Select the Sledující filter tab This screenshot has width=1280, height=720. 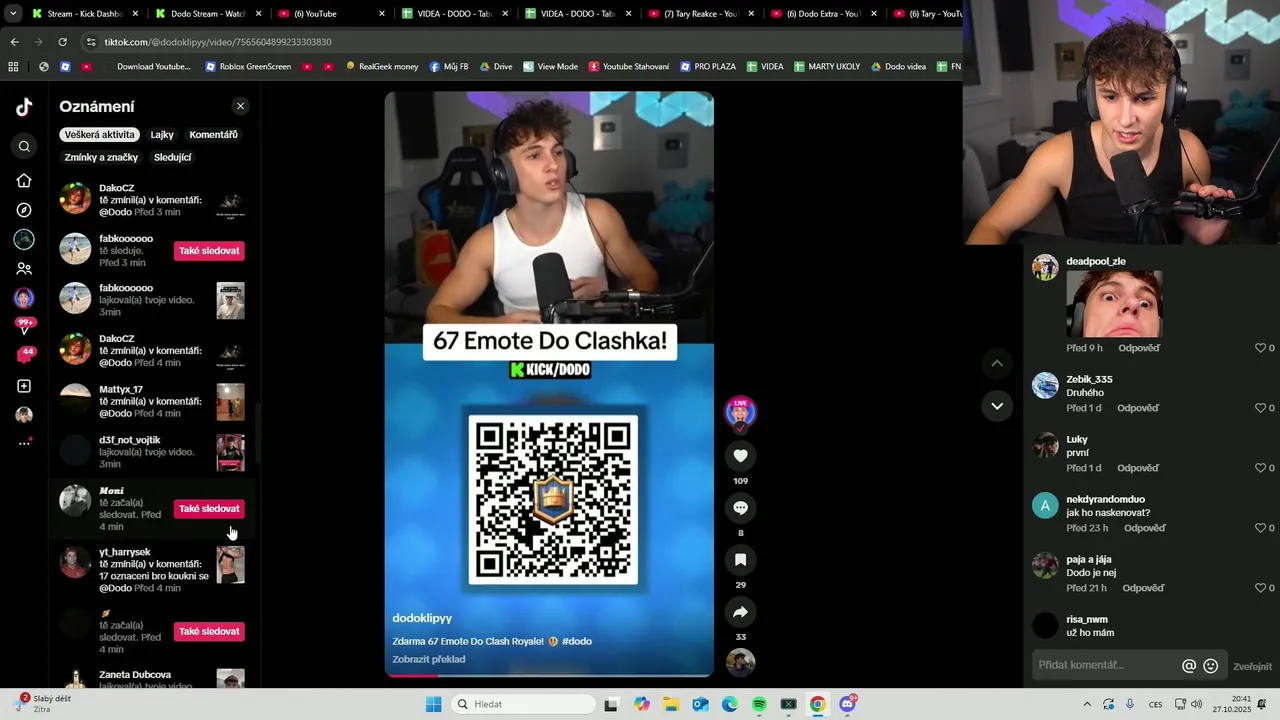(x=172, y=158)
